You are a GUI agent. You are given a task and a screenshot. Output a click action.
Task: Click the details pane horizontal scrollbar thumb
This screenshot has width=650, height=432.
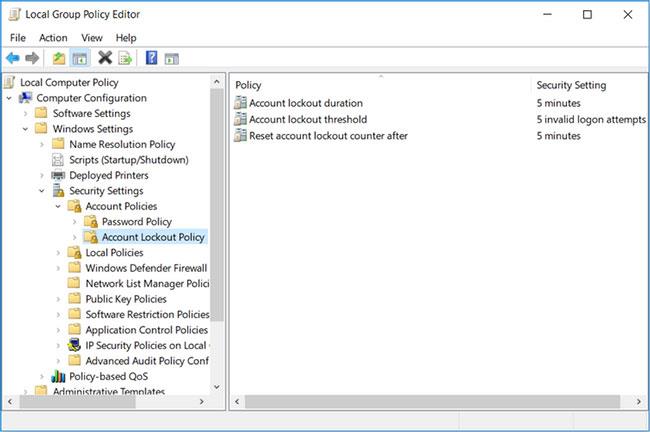pos(432,401)
